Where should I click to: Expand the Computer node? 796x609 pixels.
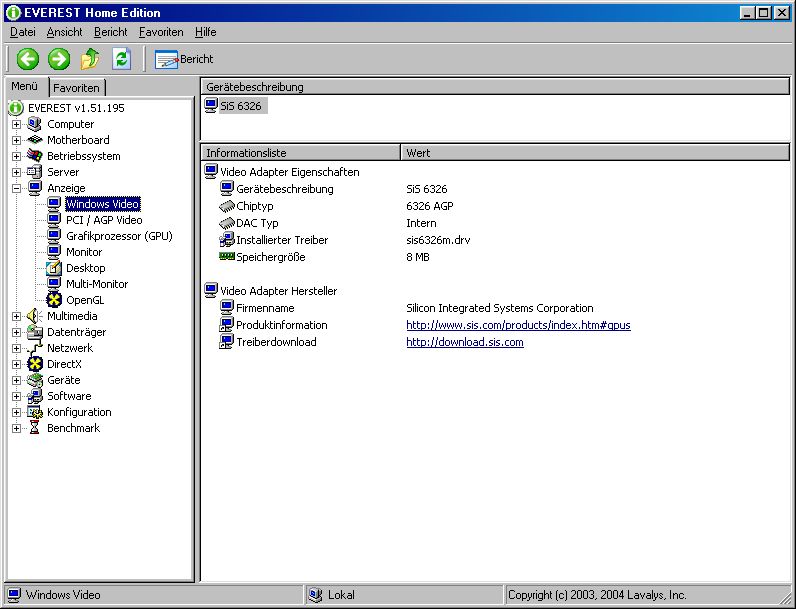16,124
